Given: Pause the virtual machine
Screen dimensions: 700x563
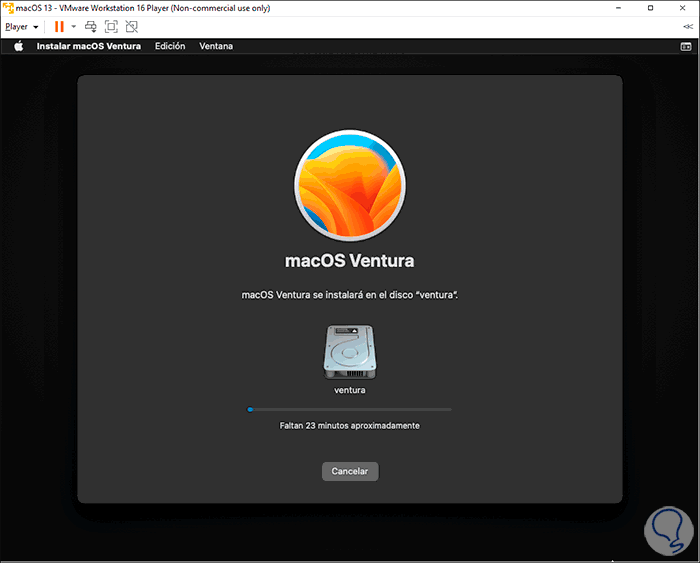Looking at the screenshot, I should coord(59,27).
